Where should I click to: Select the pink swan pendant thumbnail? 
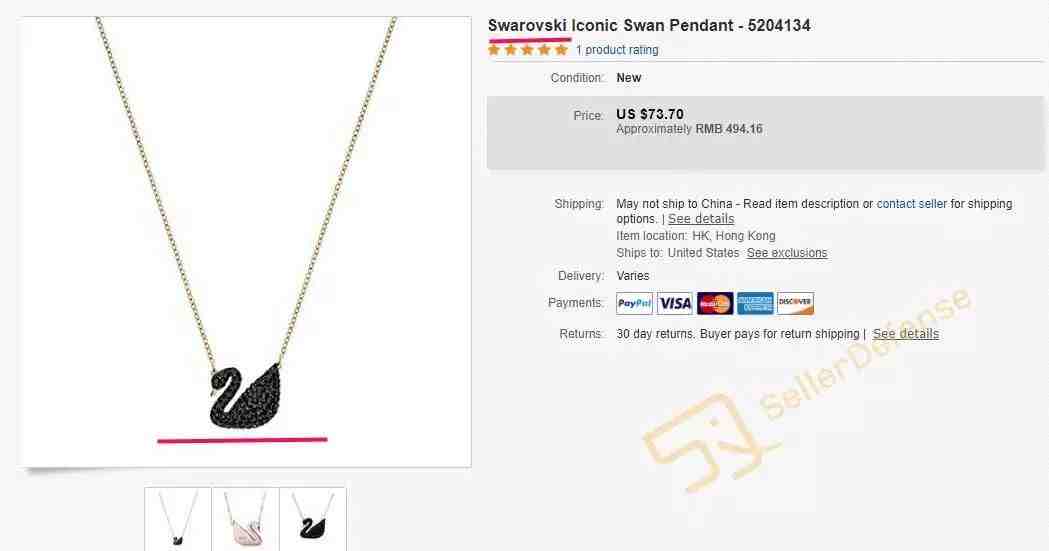click(x=245, y=519)
